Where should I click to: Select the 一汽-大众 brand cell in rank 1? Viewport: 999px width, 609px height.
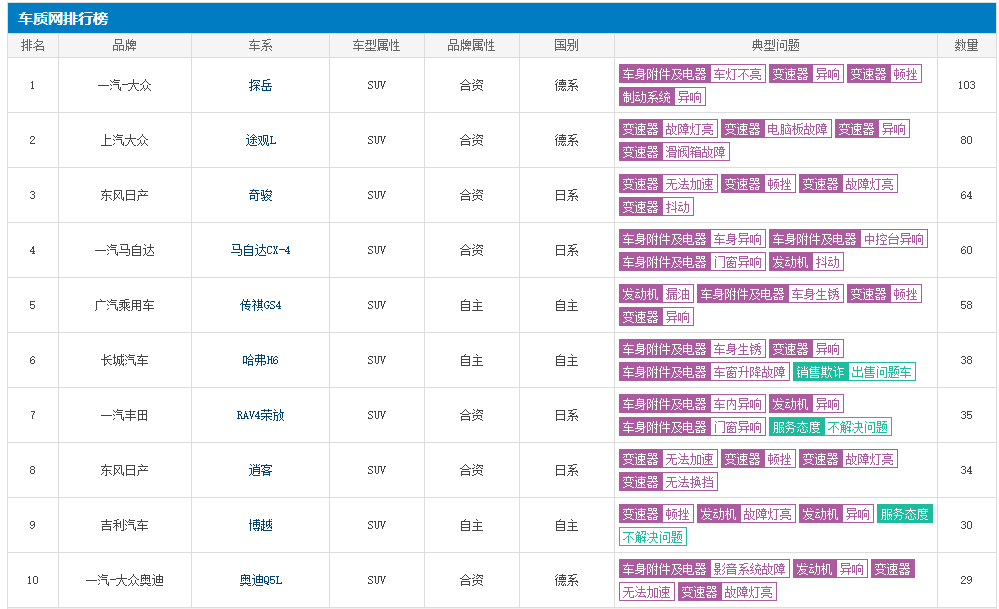tap(124, 85)
